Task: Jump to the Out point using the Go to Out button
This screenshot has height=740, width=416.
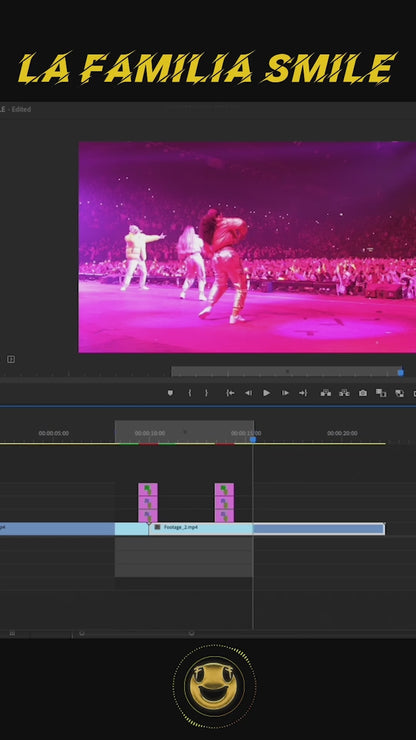Action: coord(303,393)
